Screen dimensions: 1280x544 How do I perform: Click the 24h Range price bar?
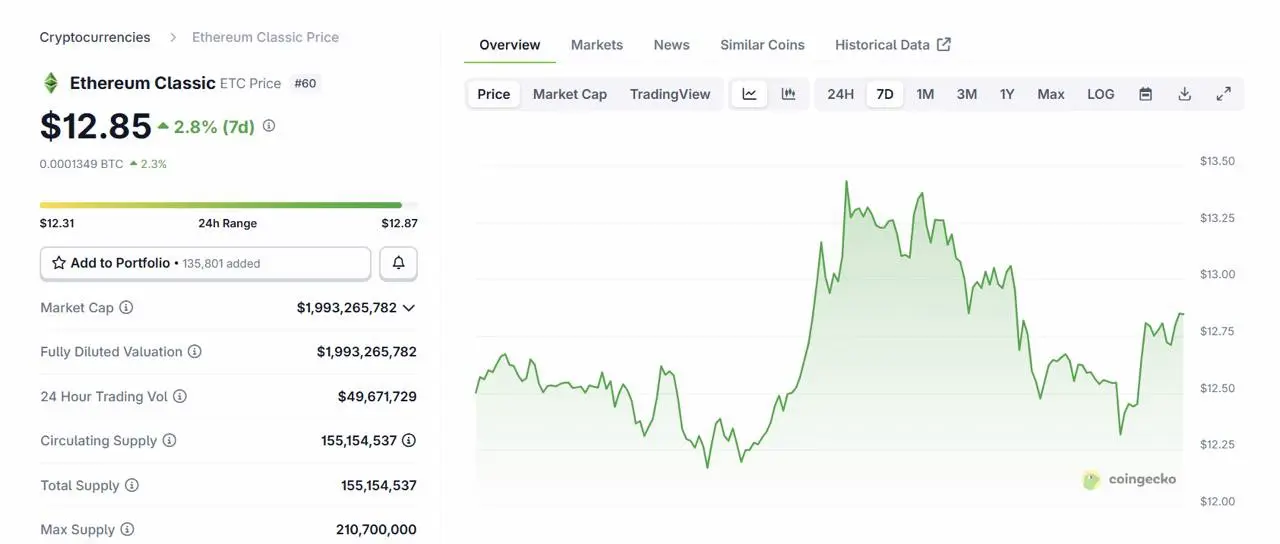tap(220, 205)
